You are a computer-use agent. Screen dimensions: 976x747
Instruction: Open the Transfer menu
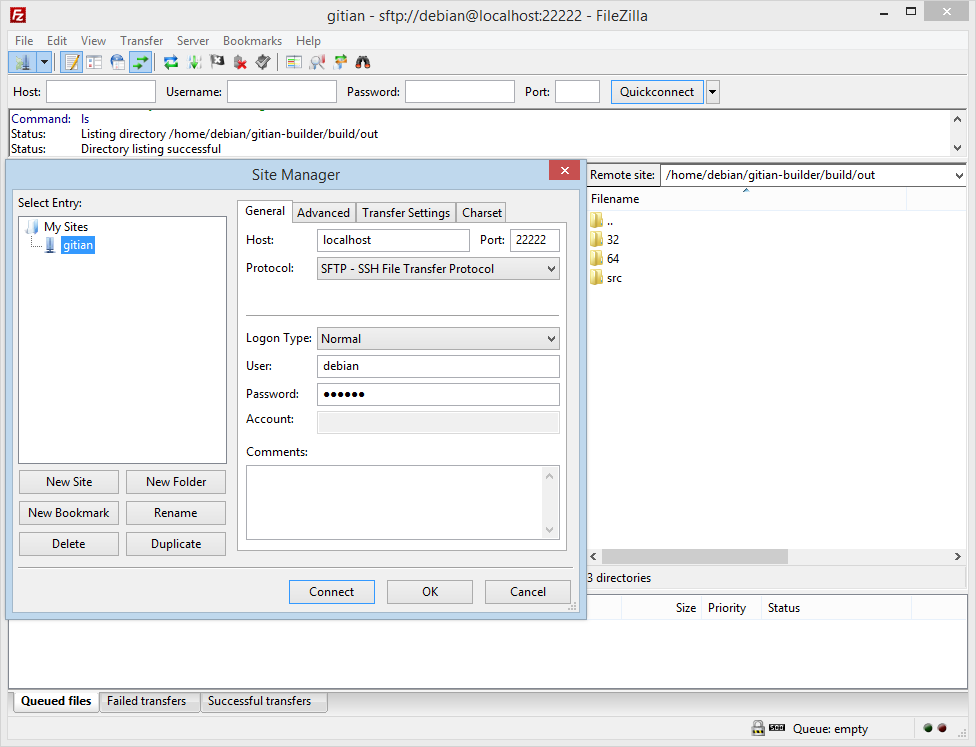coord(141,40)
